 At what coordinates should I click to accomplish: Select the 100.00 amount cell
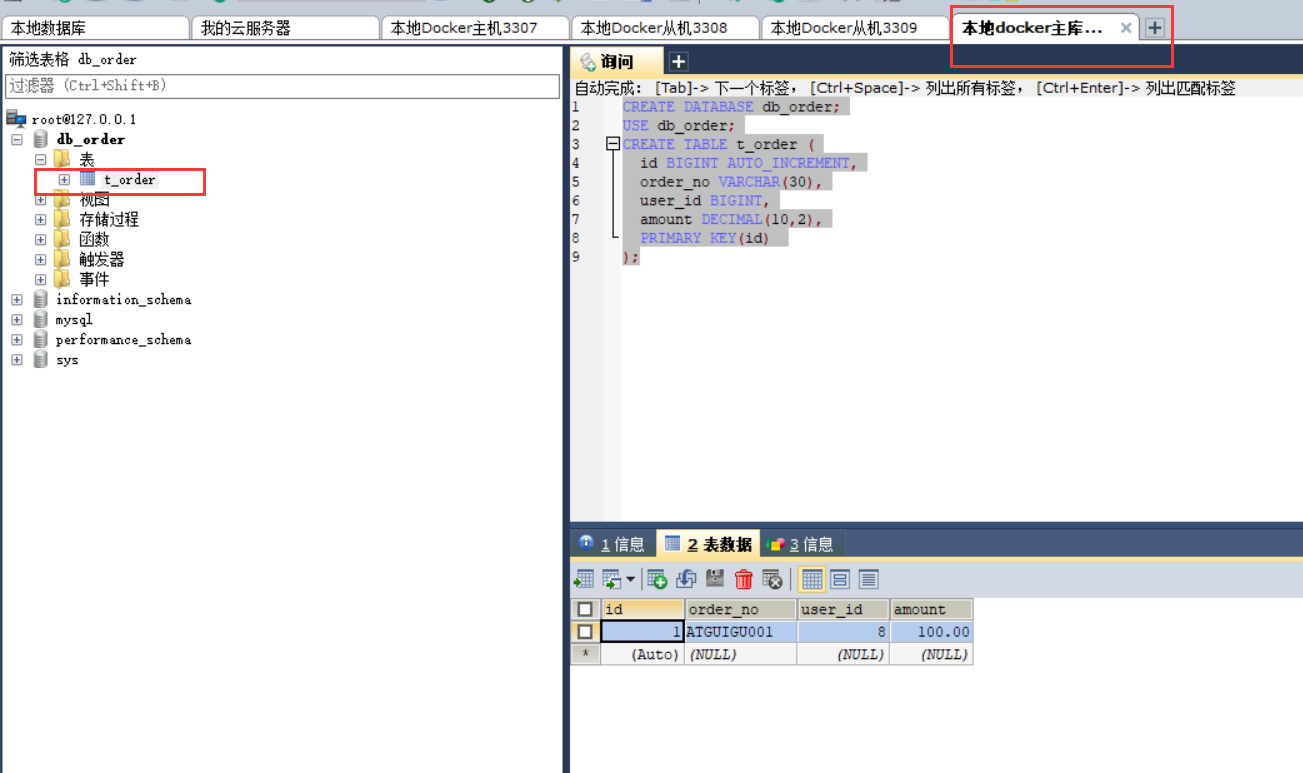pyautogui.click(x=930, y=632)
